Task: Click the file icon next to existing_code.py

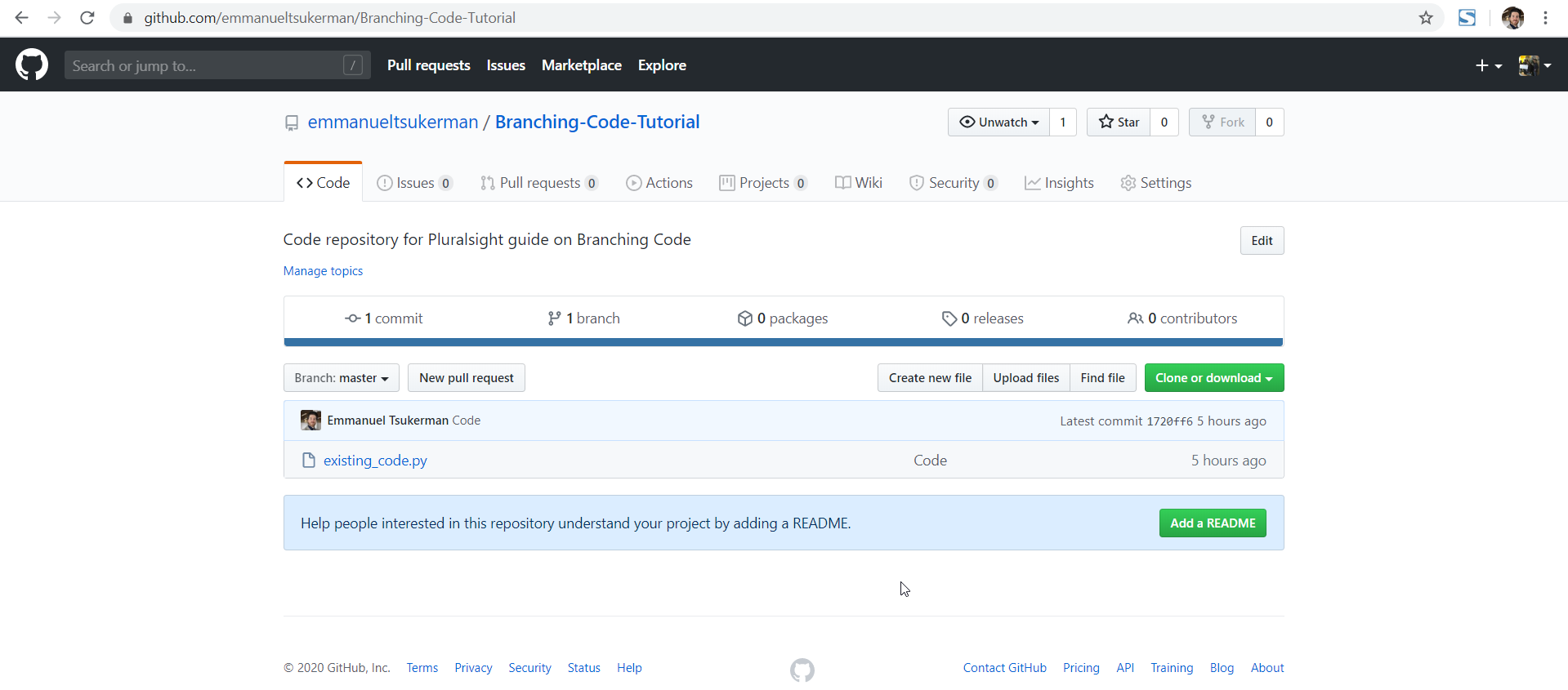Action: pos(309,461)
